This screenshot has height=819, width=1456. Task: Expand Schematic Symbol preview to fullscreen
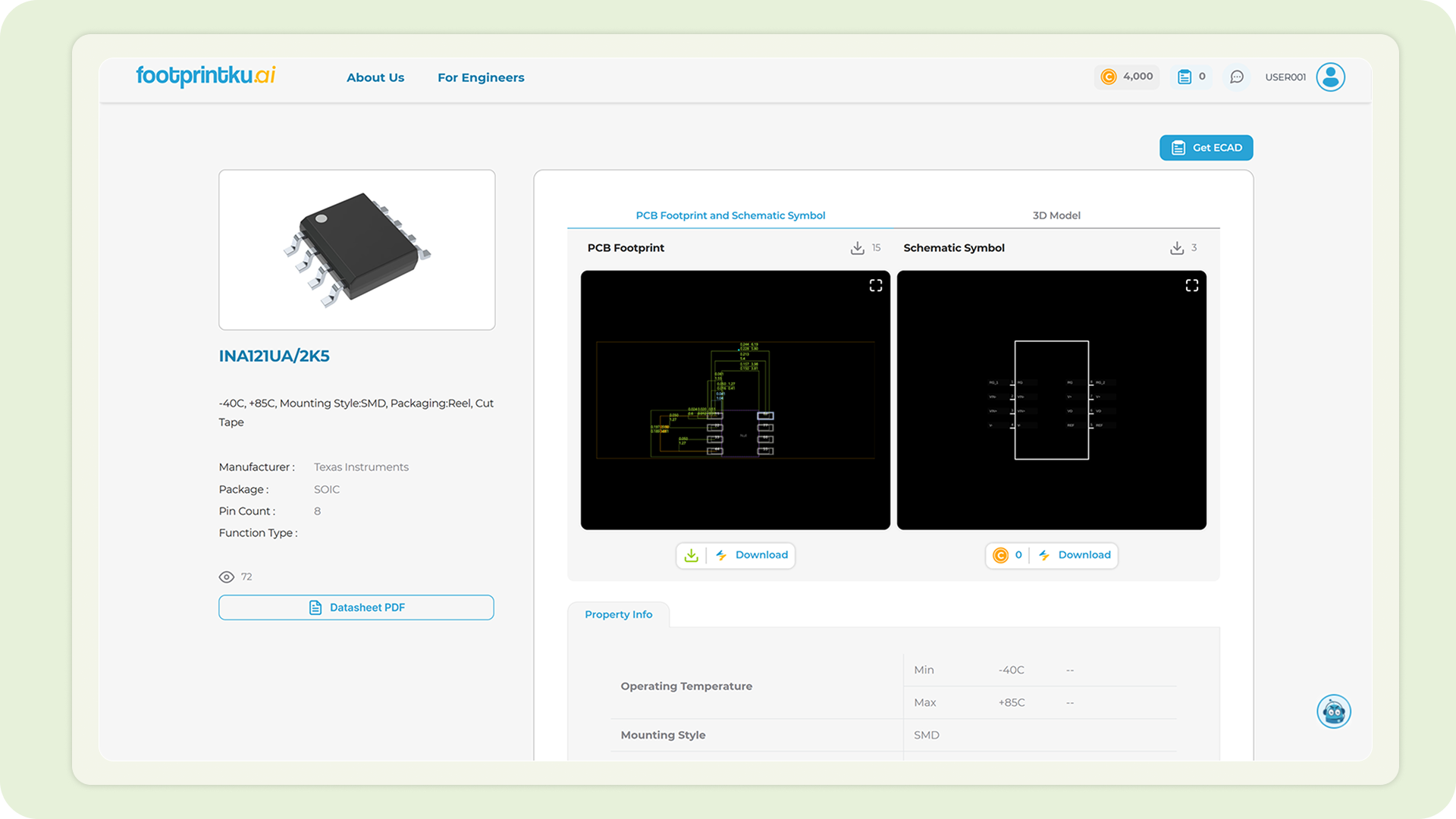tap(1192, 285)
